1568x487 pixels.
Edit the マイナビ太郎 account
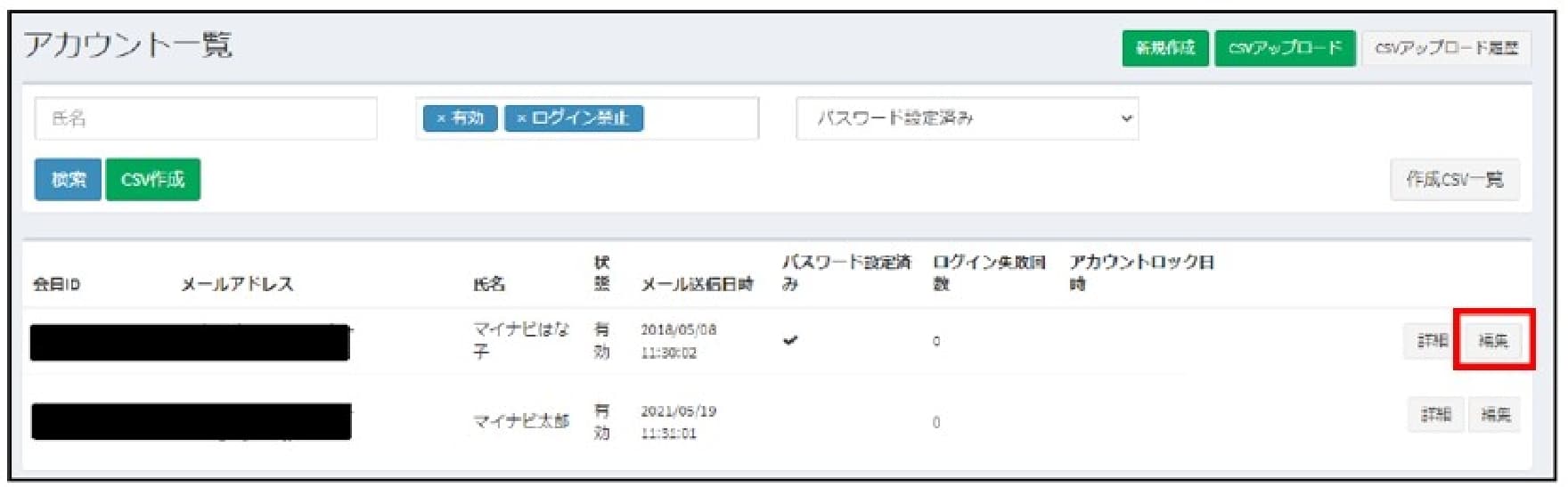tap(1495, 415)
